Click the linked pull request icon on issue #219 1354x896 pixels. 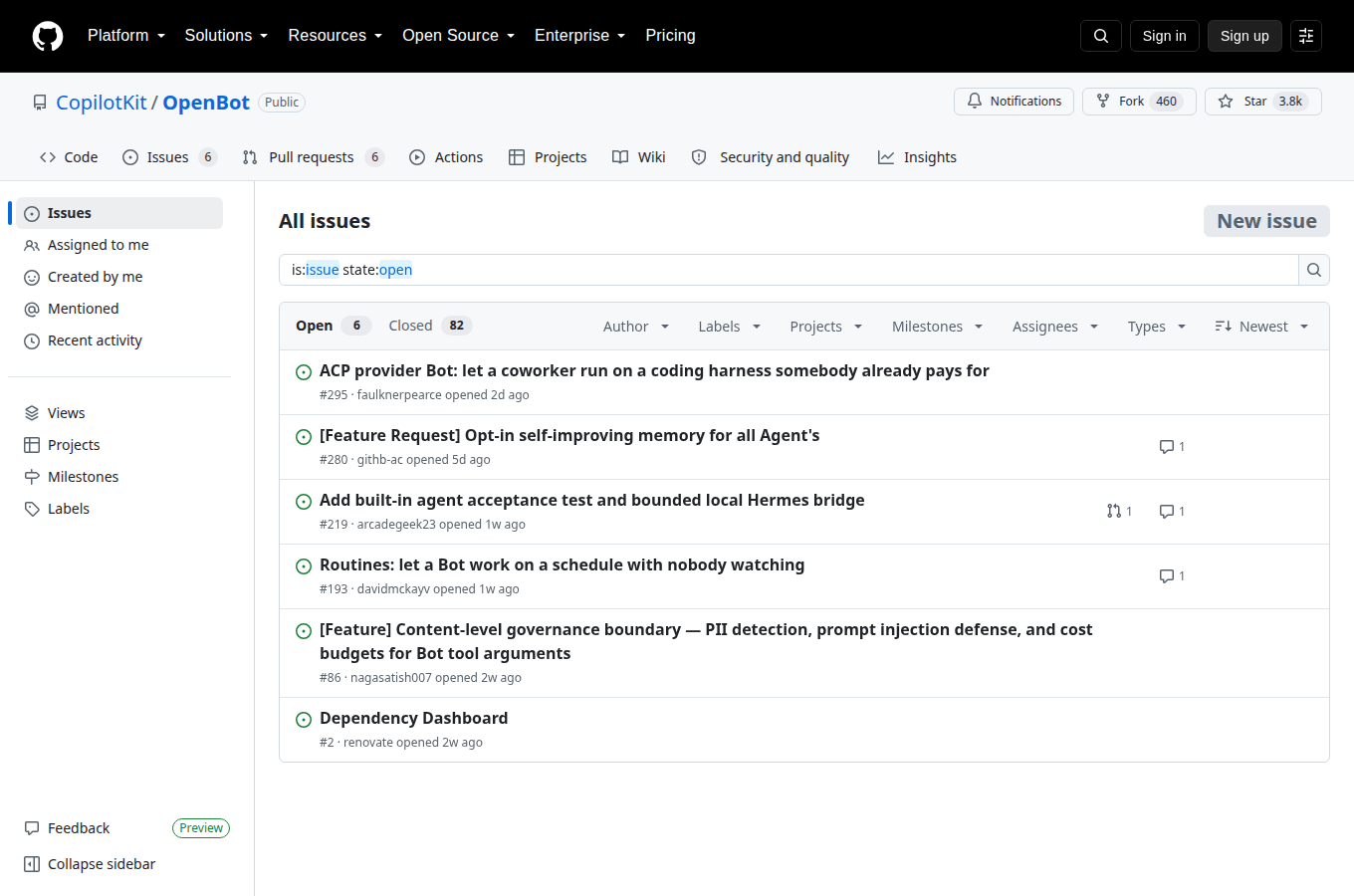pos(1114,512)
